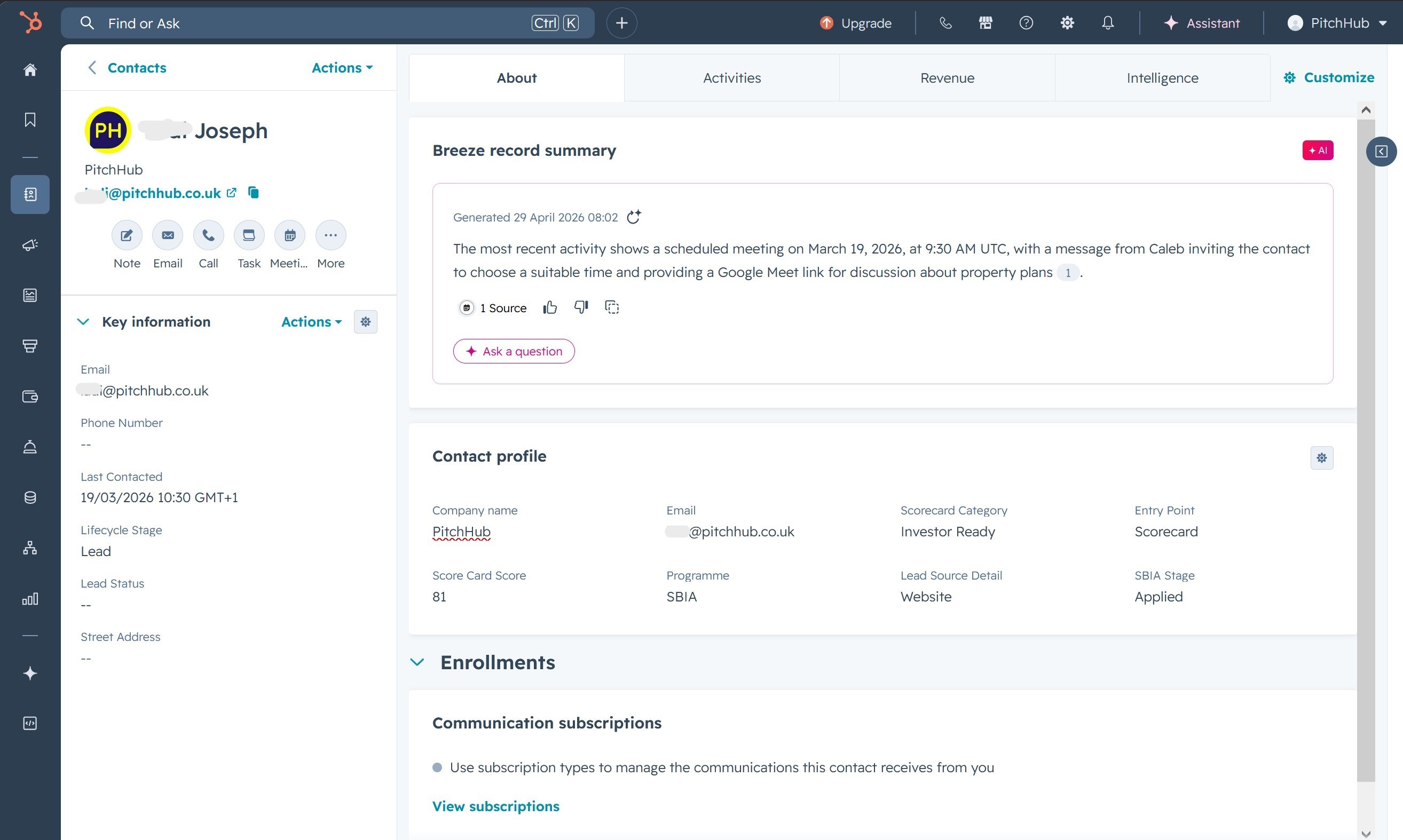
Task: Open contact Actions dropdown beside Contacts
Action: tap(342, 67)
